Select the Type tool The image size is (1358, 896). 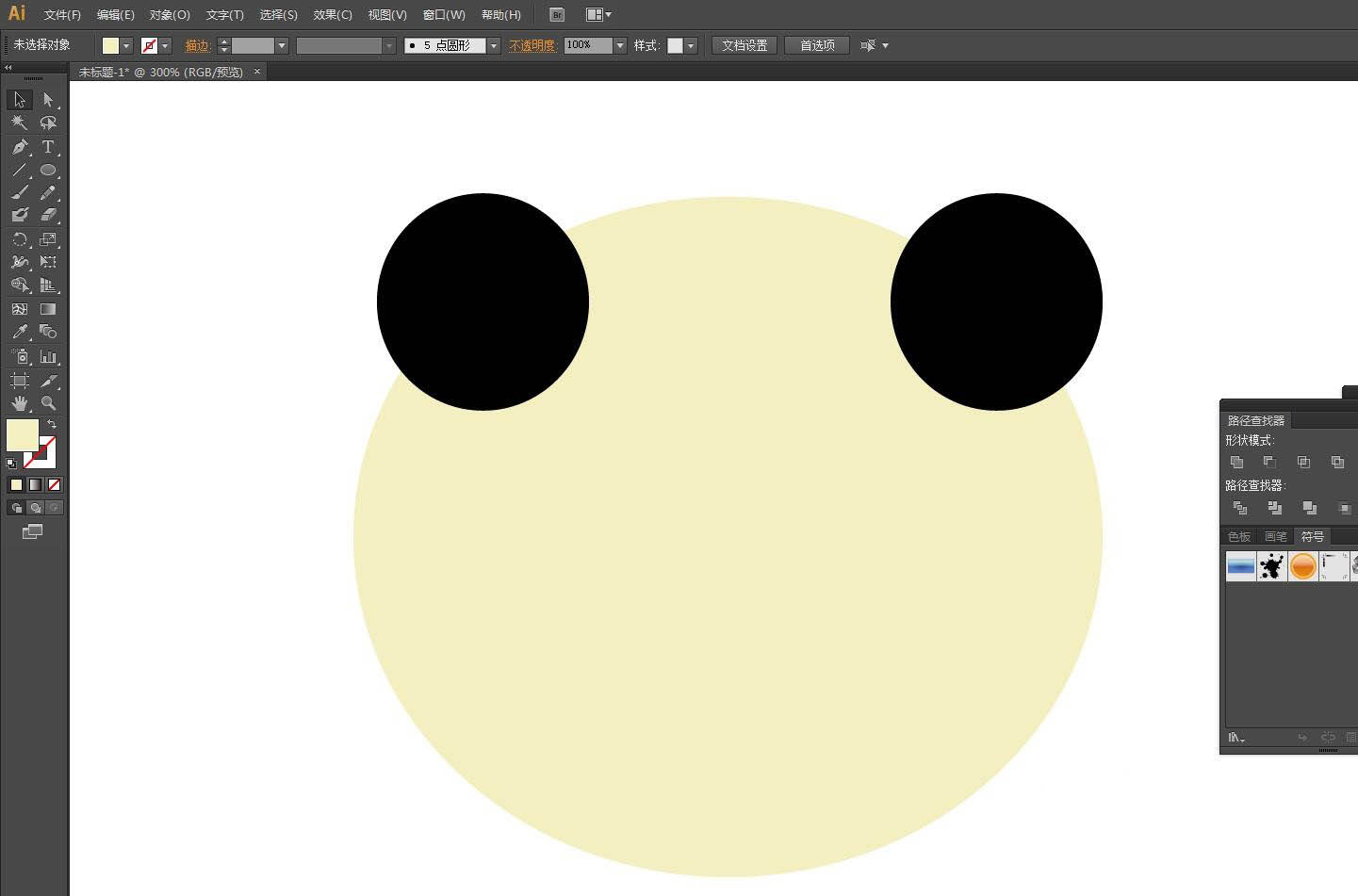coord(48,147)
